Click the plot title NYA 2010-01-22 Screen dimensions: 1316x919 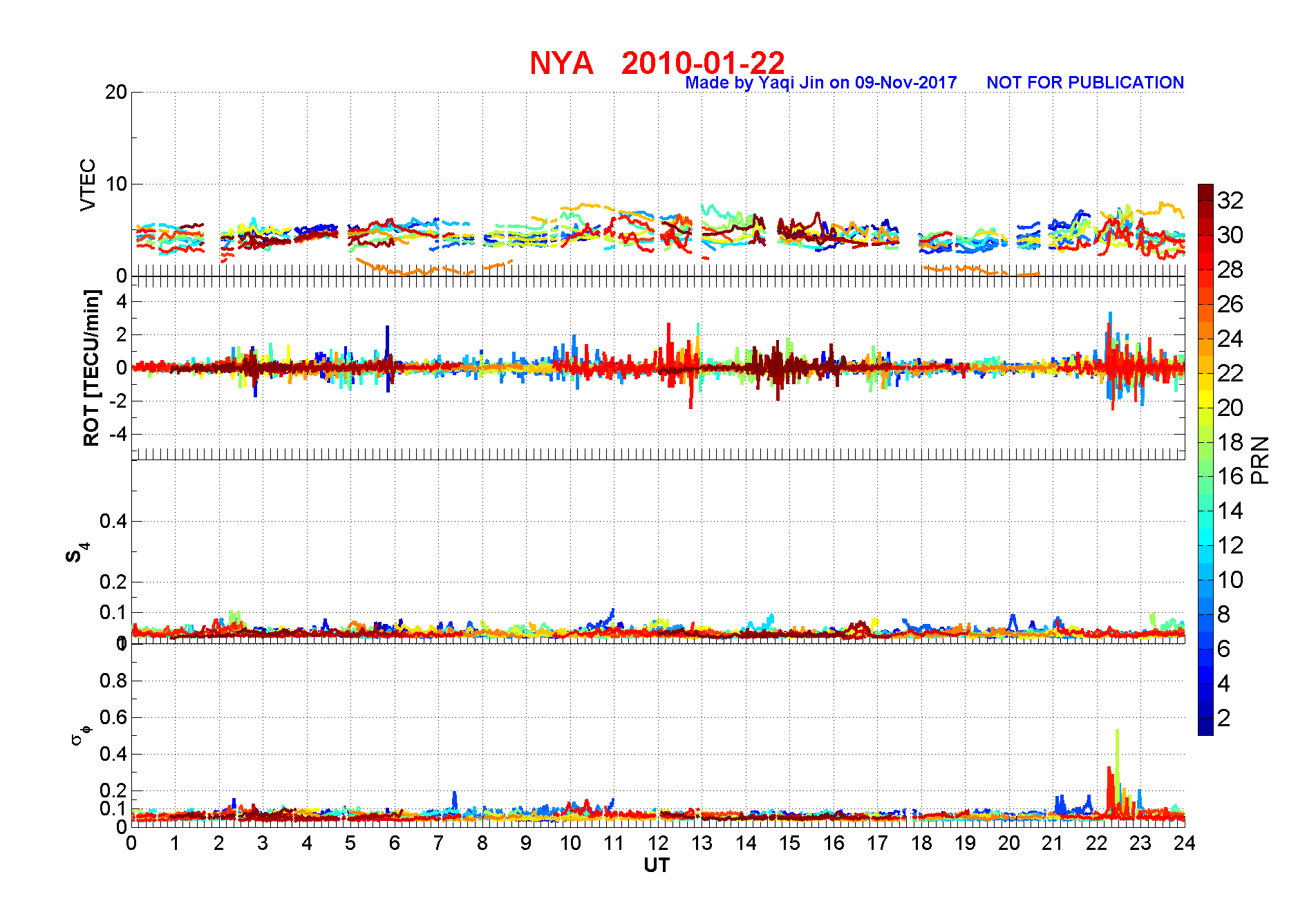[657, 63]
